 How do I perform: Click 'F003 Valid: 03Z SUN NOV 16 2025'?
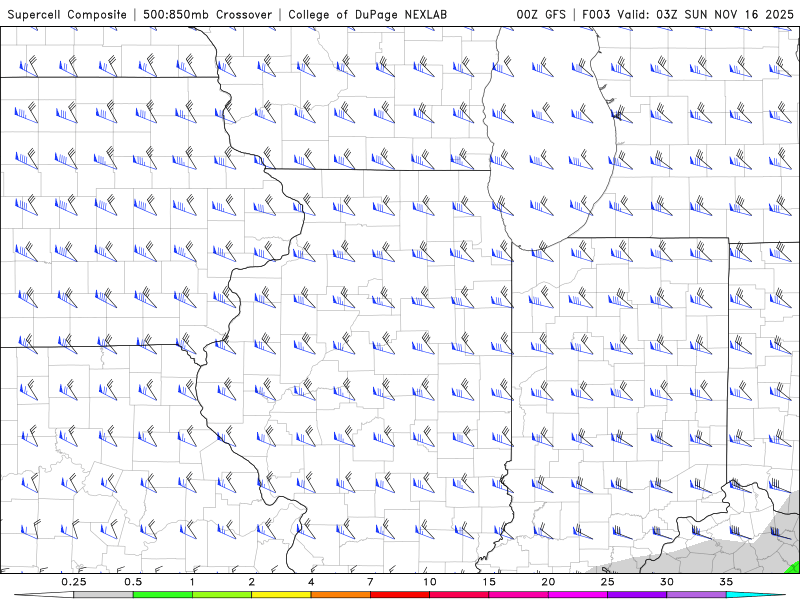tap(688, 14)
